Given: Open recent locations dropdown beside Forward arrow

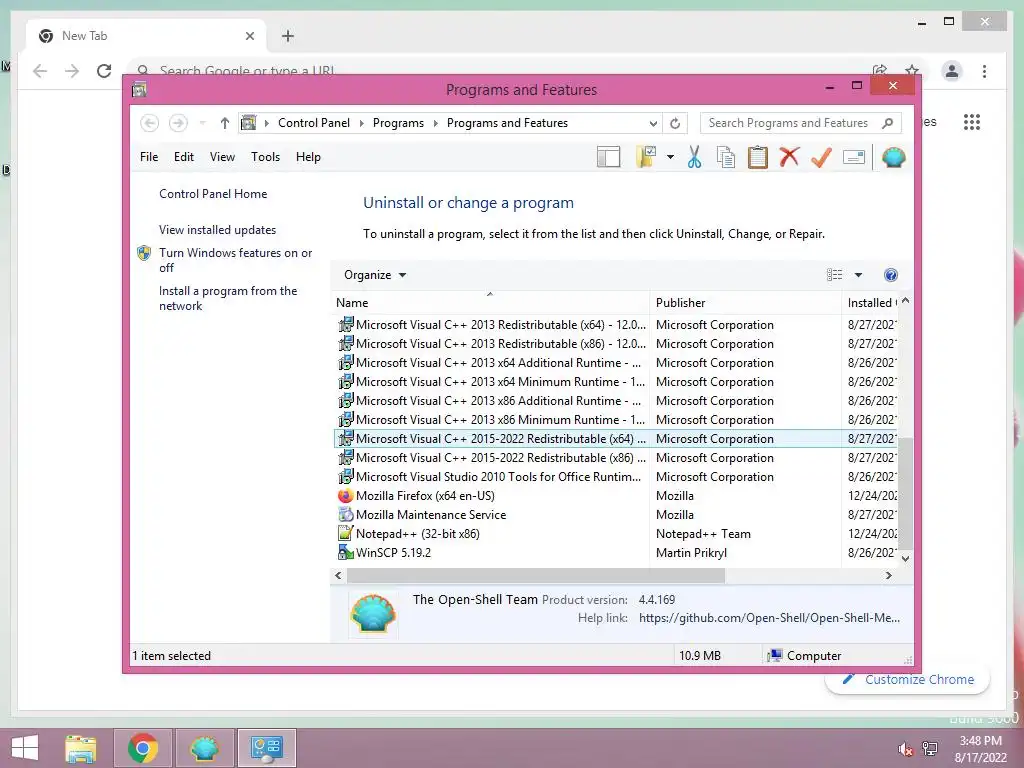Looking at the screenshot, I should pyautogui.click(x=202, y=123).
